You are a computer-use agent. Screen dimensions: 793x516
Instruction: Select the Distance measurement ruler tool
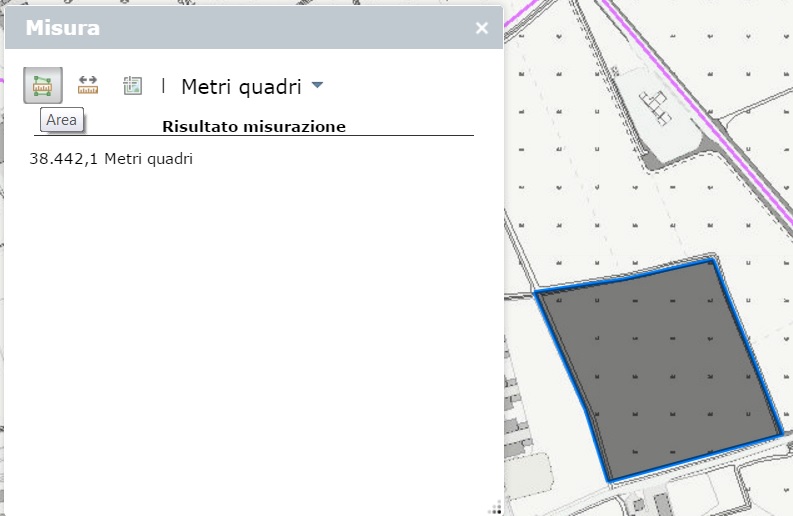click(88, 86)
